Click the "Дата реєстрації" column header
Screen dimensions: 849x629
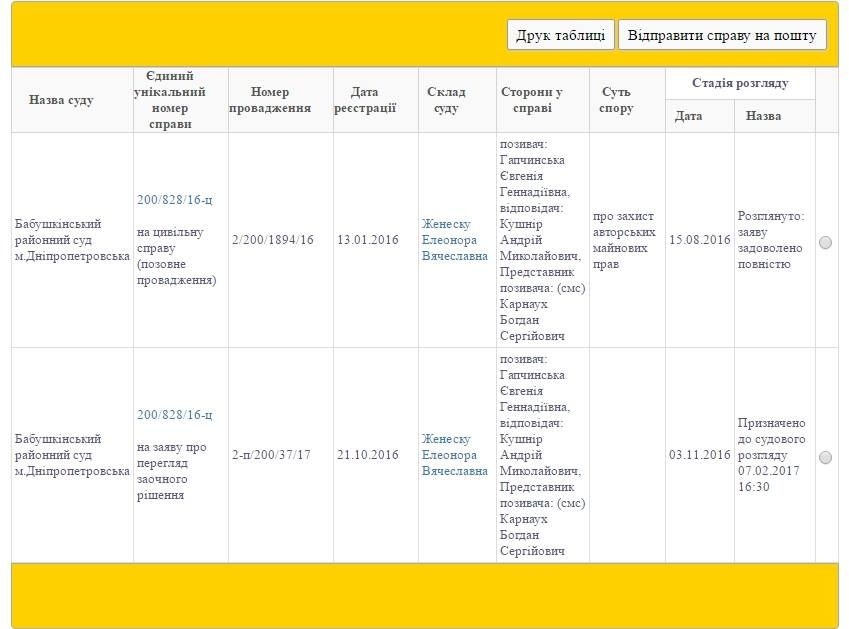(x=365, y=100)
